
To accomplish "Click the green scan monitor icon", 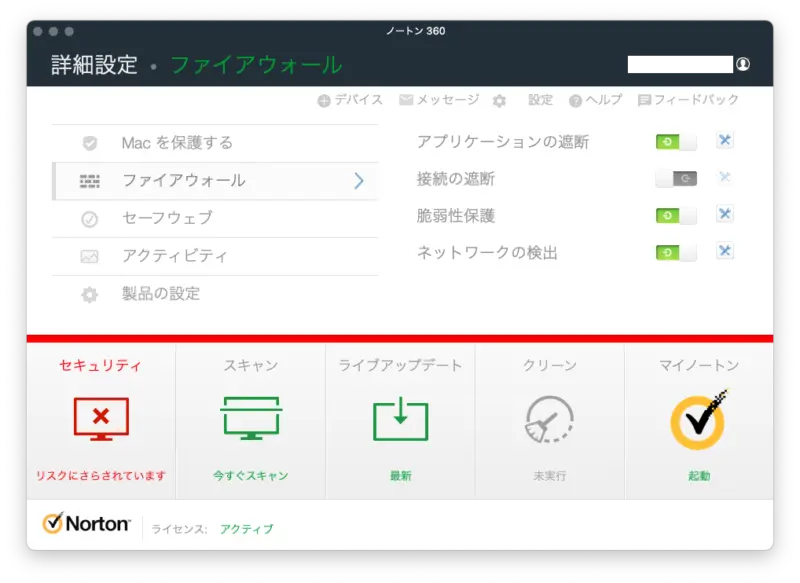I will tap(251, 418).
